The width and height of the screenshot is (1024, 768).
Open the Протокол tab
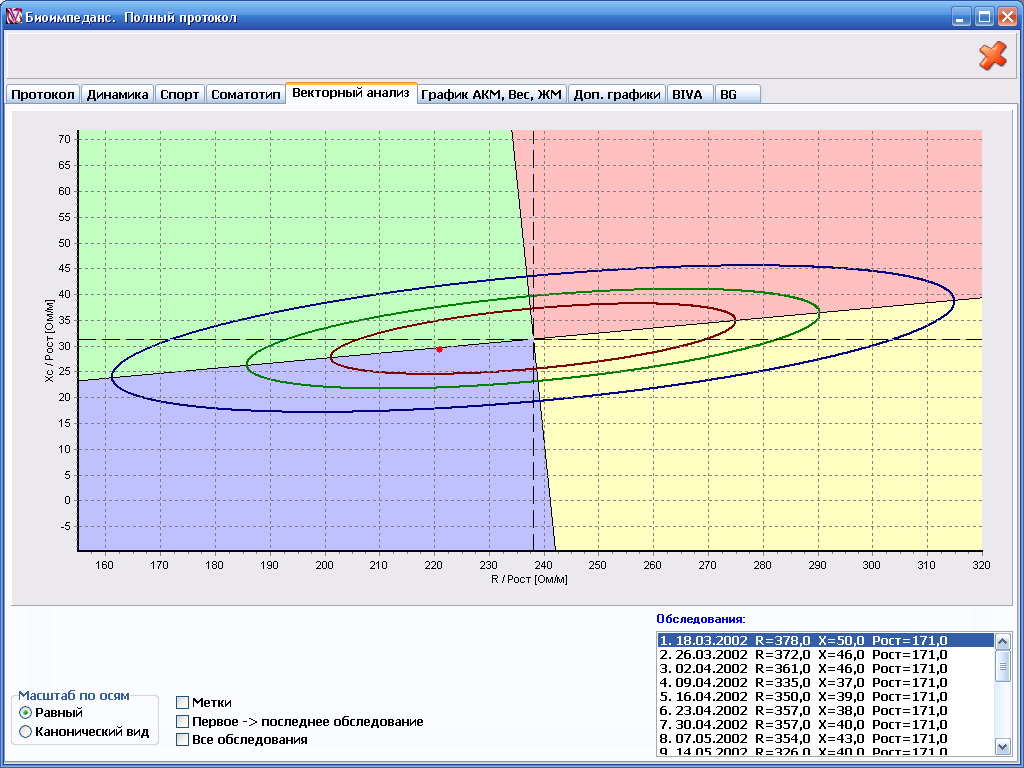click(x=43, y=94)
